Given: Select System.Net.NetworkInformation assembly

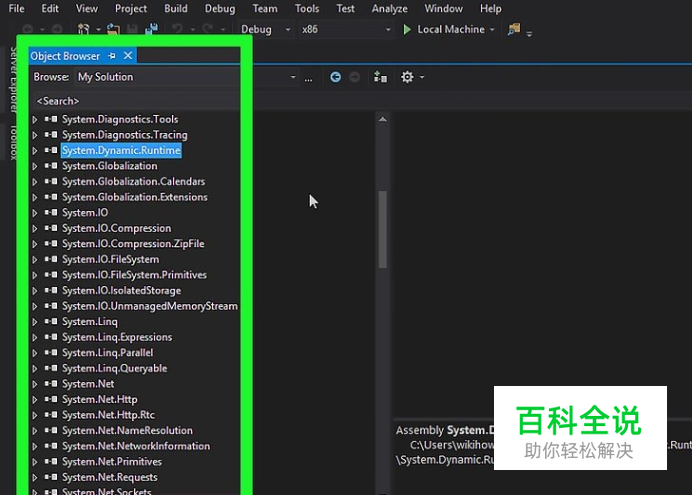Looking at the screenshot, I should click(x=136, y=446).
